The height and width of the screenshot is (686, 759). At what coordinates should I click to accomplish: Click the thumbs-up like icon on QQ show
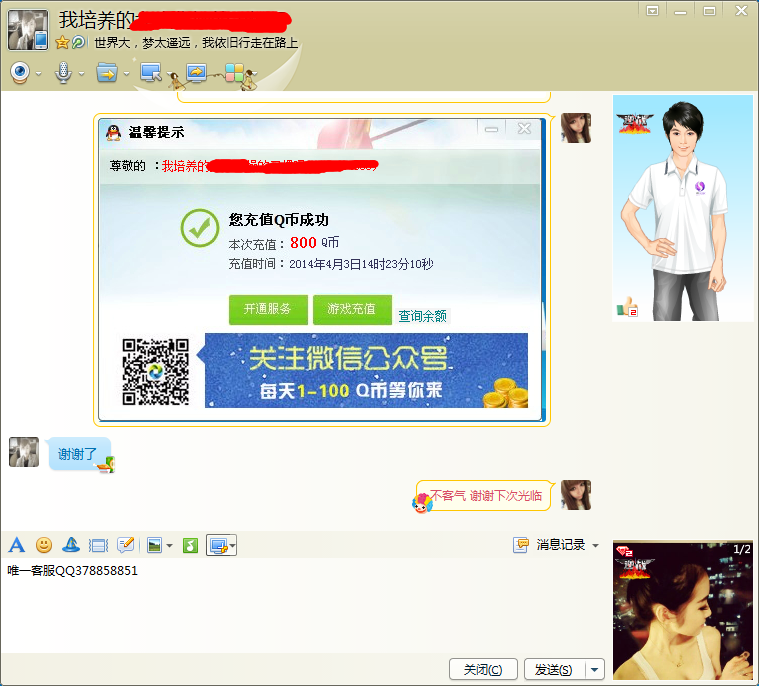pos(627,307)
